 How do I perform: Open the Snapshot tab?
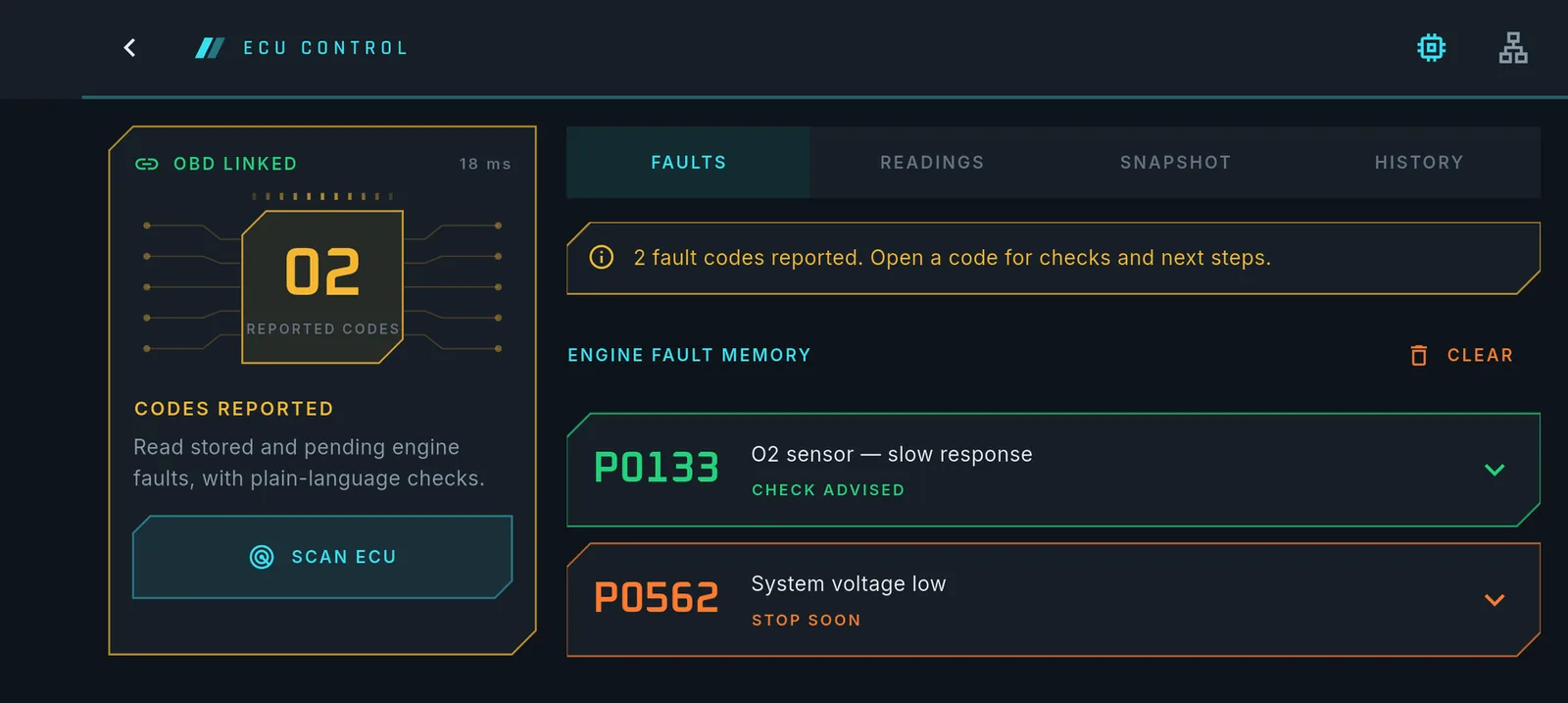pos(1175,163)
